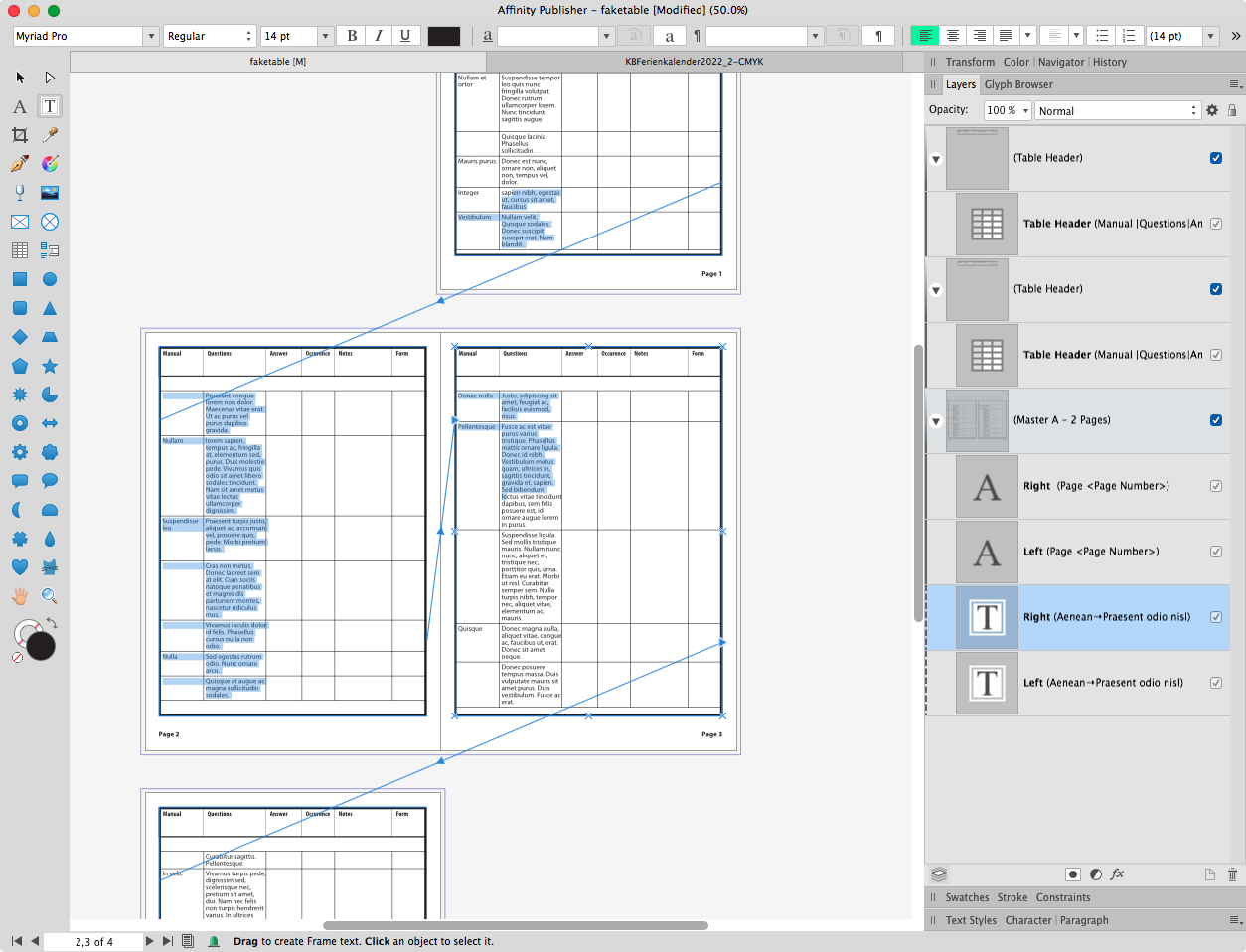1246x952 pixels.
Task: Uncheck the top Table Header layer visibility
Action: click(1215, 157)
